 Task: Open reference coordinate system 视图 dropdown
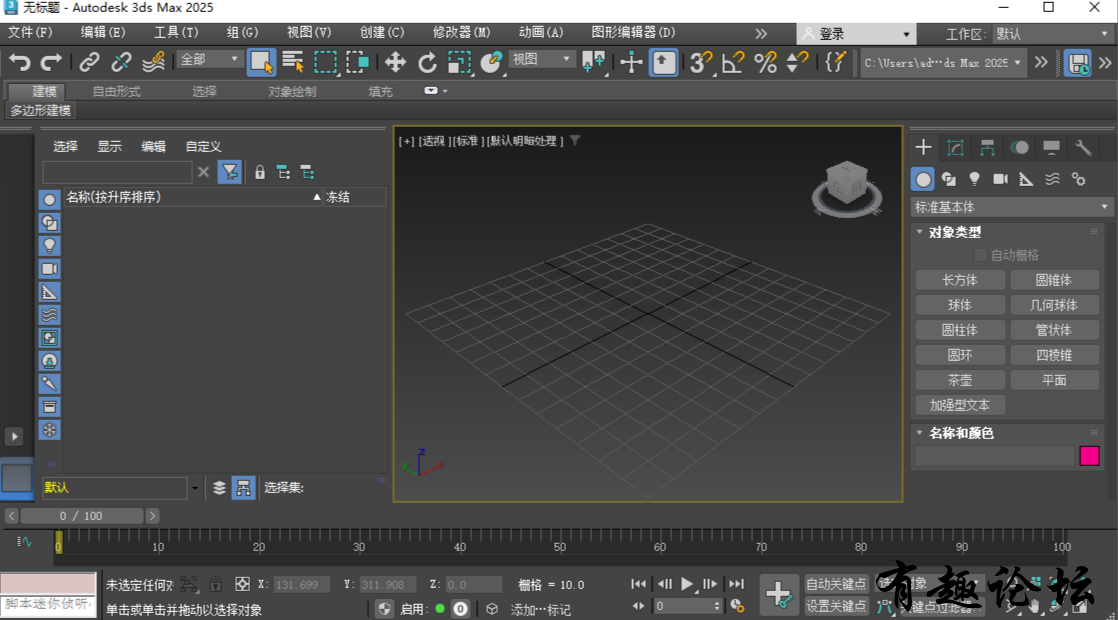point(542,60)
